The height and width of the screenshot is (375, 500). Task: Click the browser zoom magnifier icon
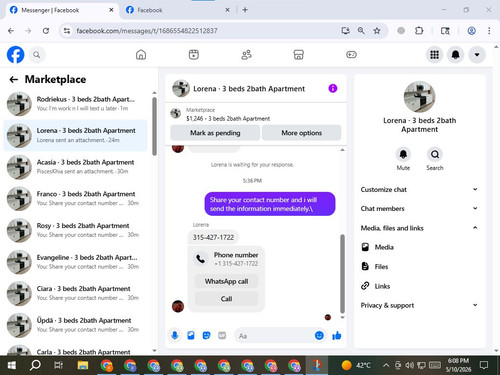361,31
